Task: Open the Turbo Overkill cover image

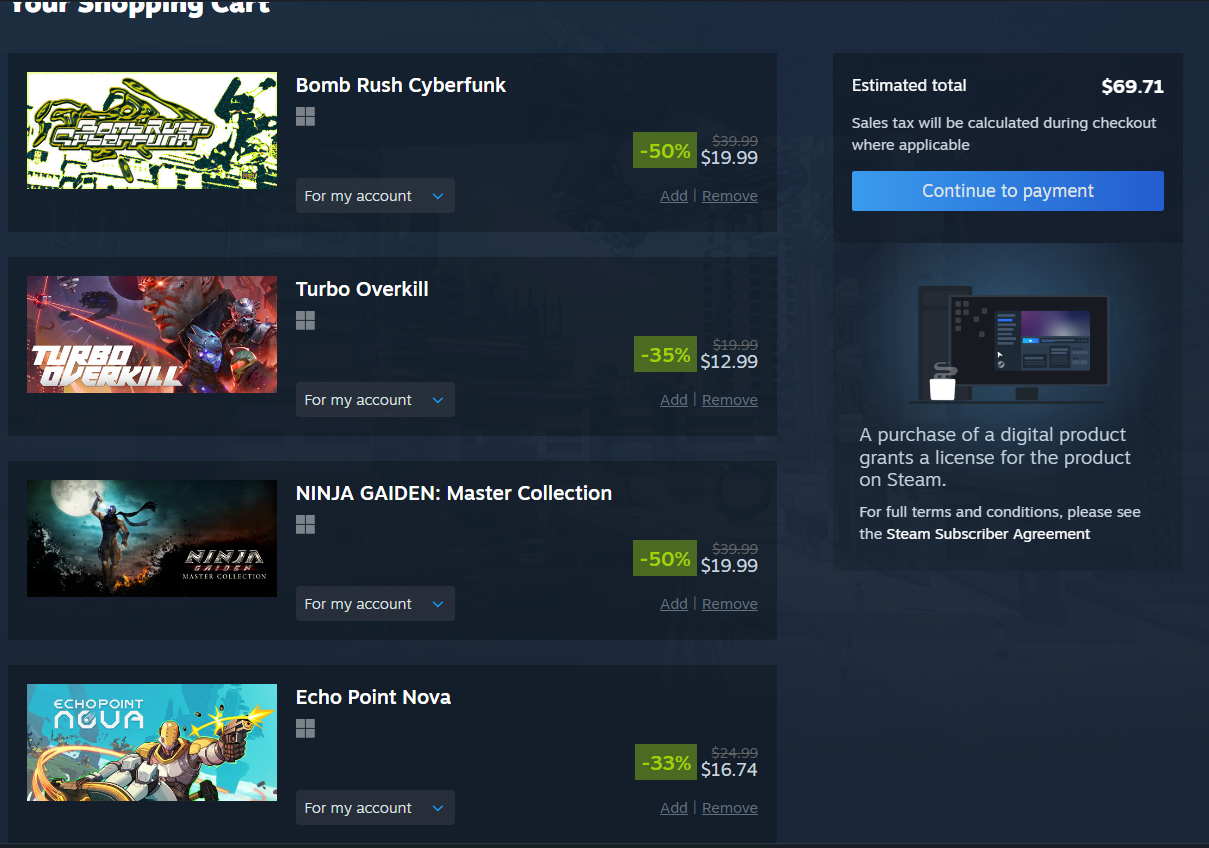Action: tap(152, 334)
